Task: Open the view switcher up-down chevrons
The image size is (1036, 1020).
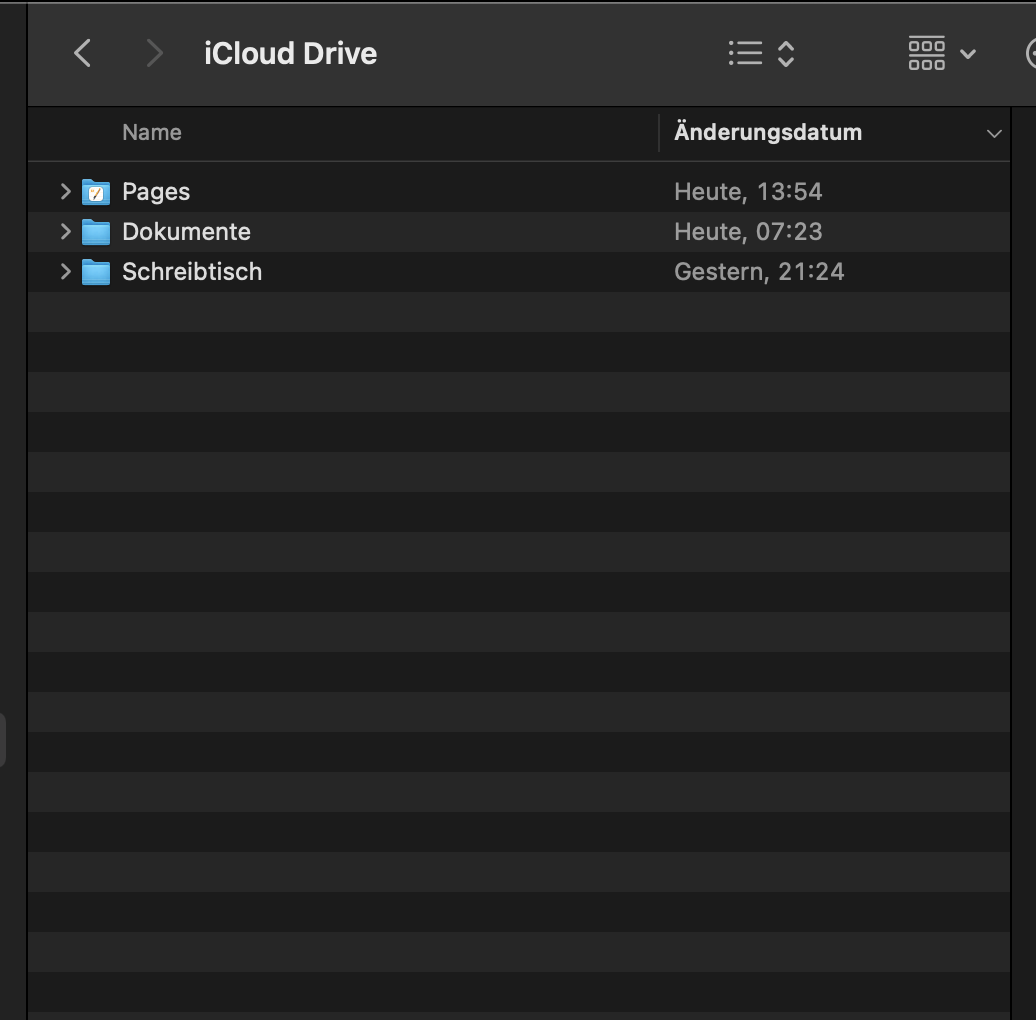Action: click(x=786, y=53)
